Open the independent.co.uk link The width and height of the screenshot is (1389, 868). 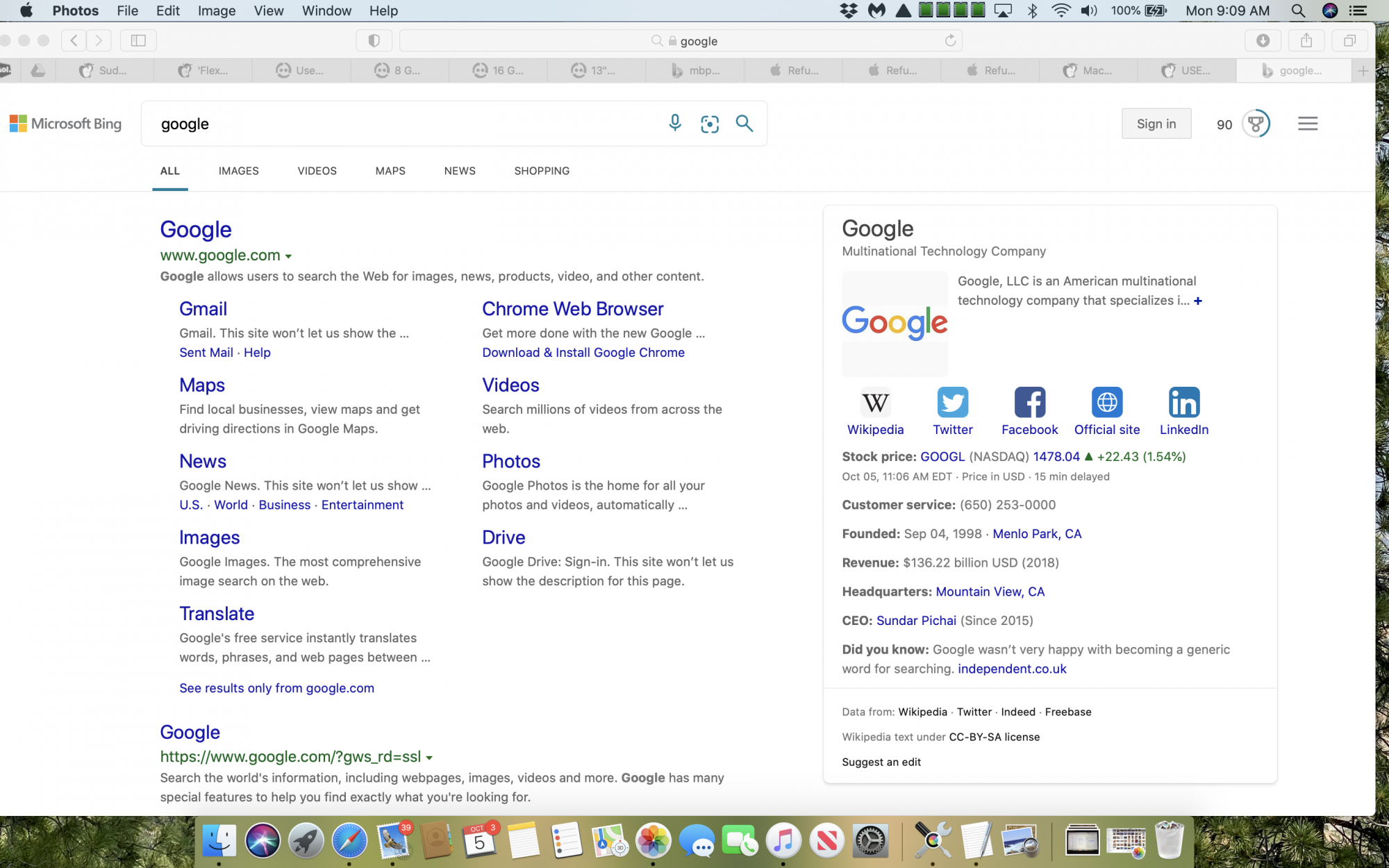[1012, 668]
